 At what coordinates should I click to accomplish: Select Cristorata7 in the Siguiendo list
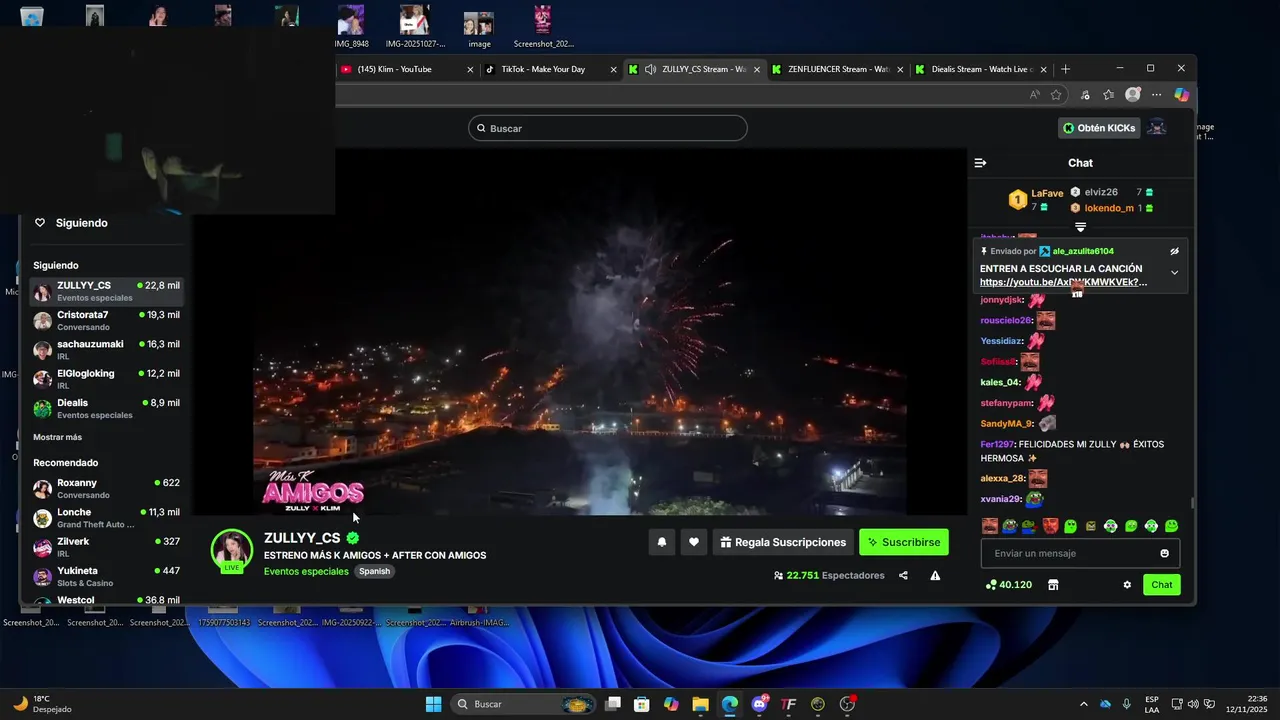coord(106,320)
